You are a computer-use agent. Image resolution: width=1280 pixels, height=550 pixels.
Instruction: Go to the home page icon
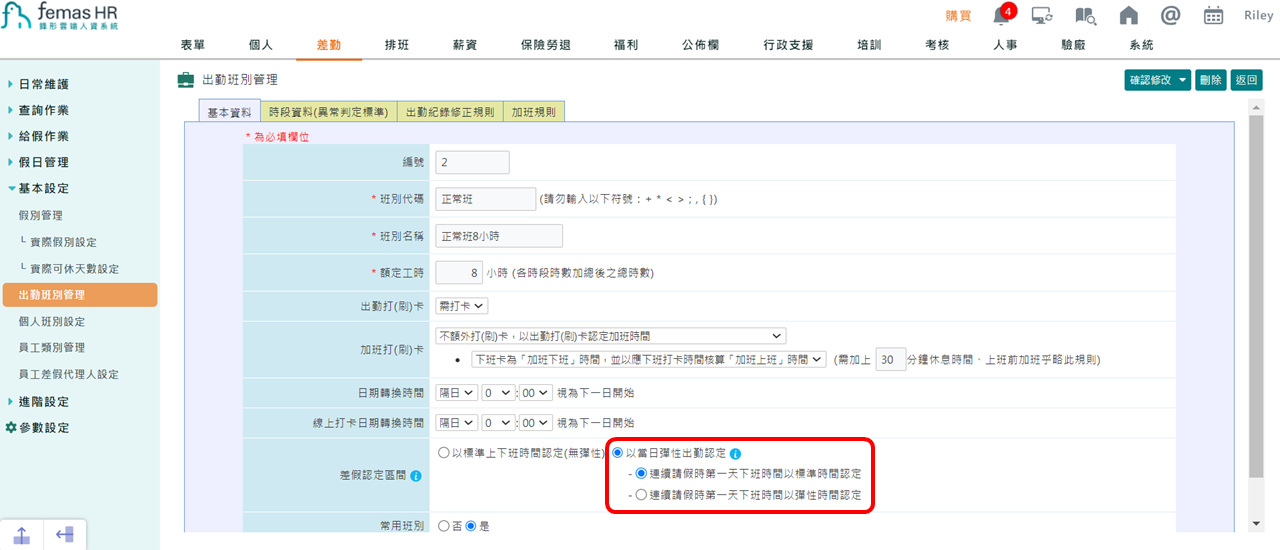[x=1129, y=16]
